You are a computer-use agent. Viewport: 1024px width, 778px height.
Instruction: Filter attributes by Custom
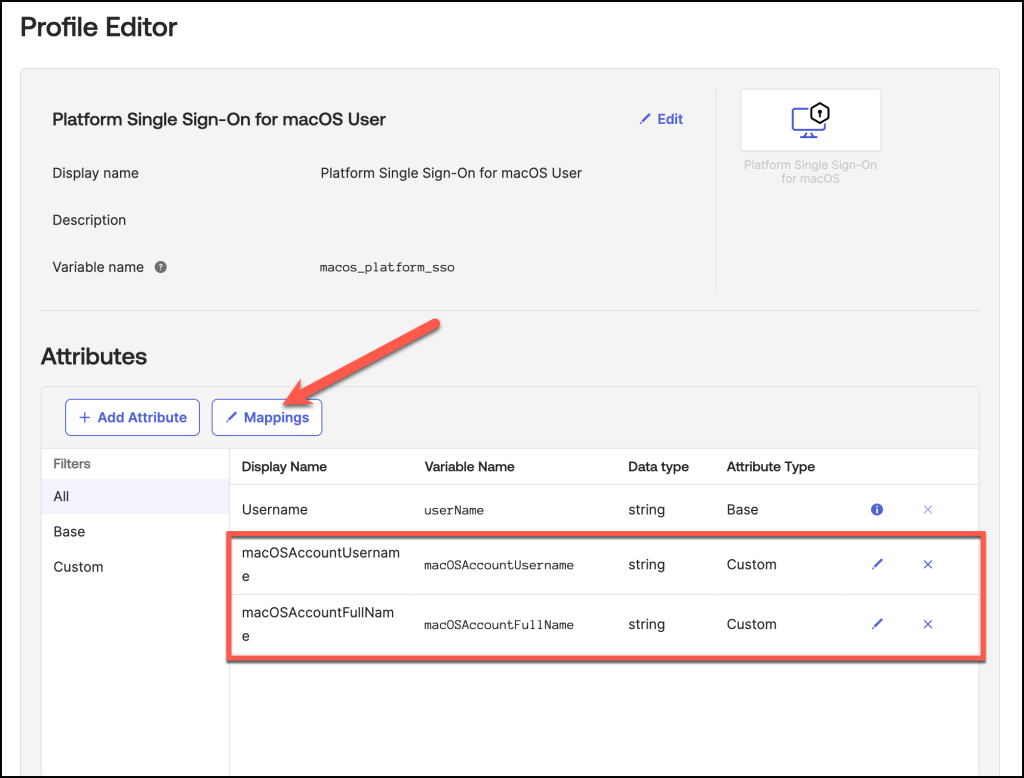pos(78,567)
